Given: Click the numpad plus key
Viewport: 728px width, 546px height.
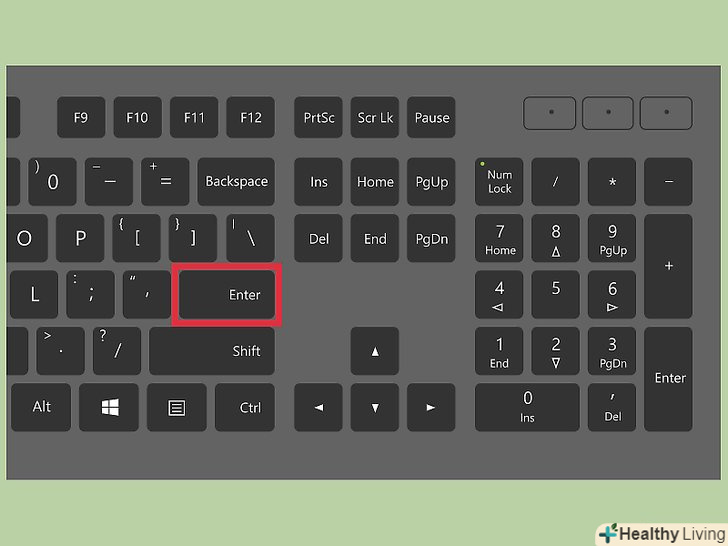Looking at the screenshot, I should (x=668, y=266).
